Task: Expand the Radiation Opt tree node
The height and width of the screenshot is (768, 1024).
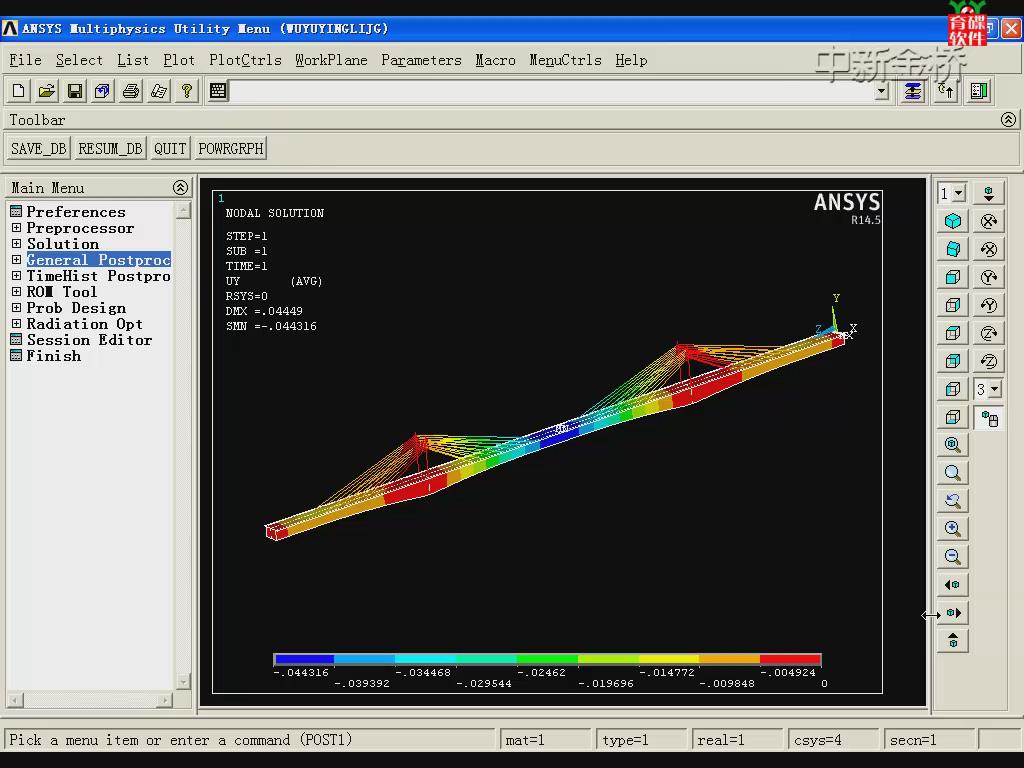Action: point(16,324)
